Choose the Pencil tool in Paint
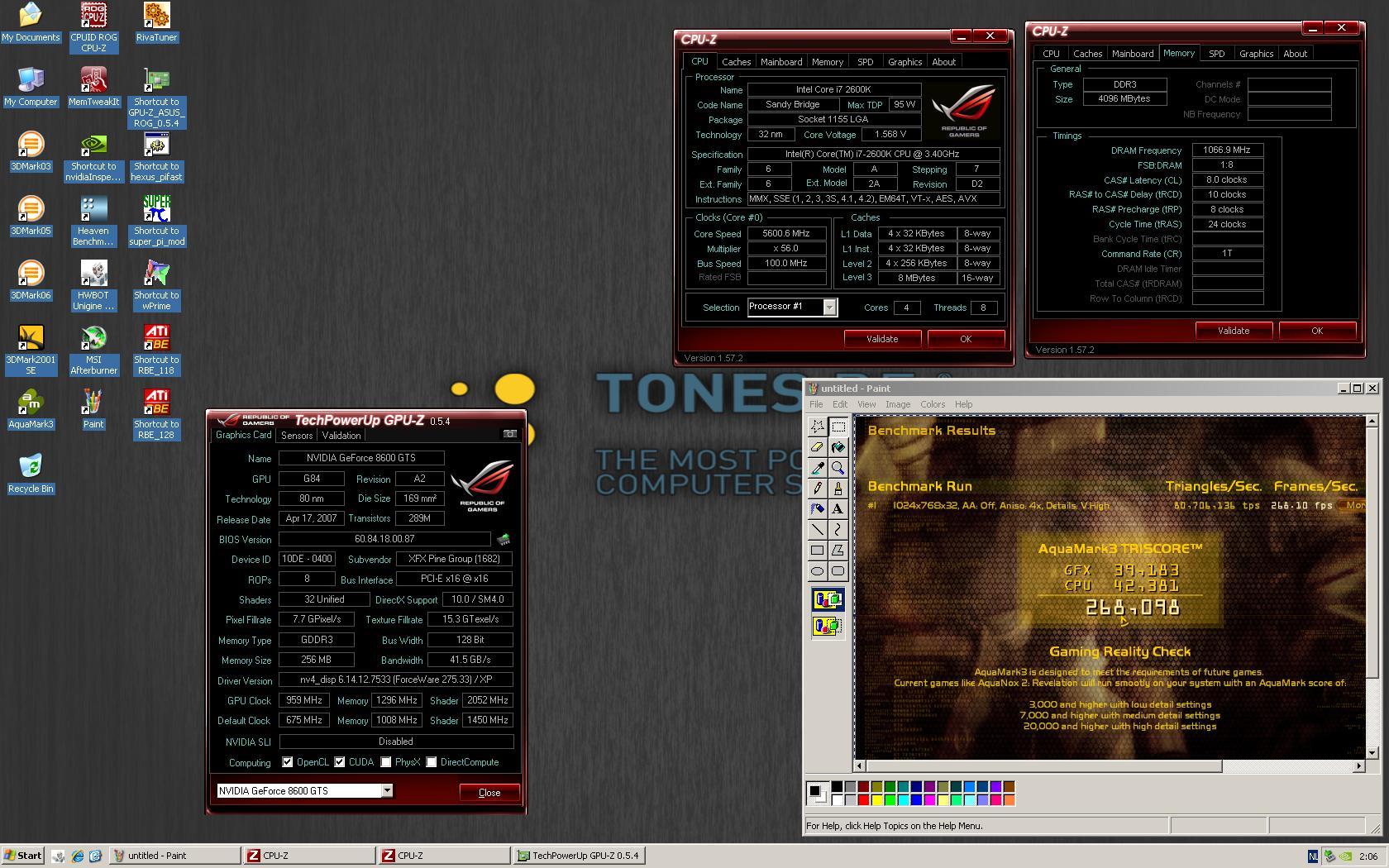Image resolution: width=1389 pixels, height=868 pixels. coord(817,489)
